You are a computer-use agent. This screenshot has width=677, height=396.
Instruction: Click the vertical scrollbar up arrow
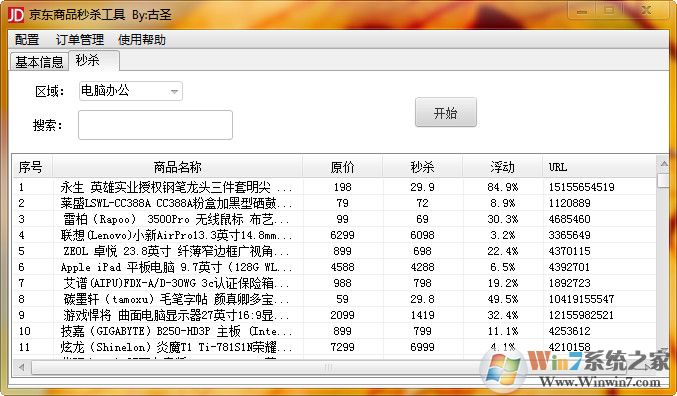663,164
